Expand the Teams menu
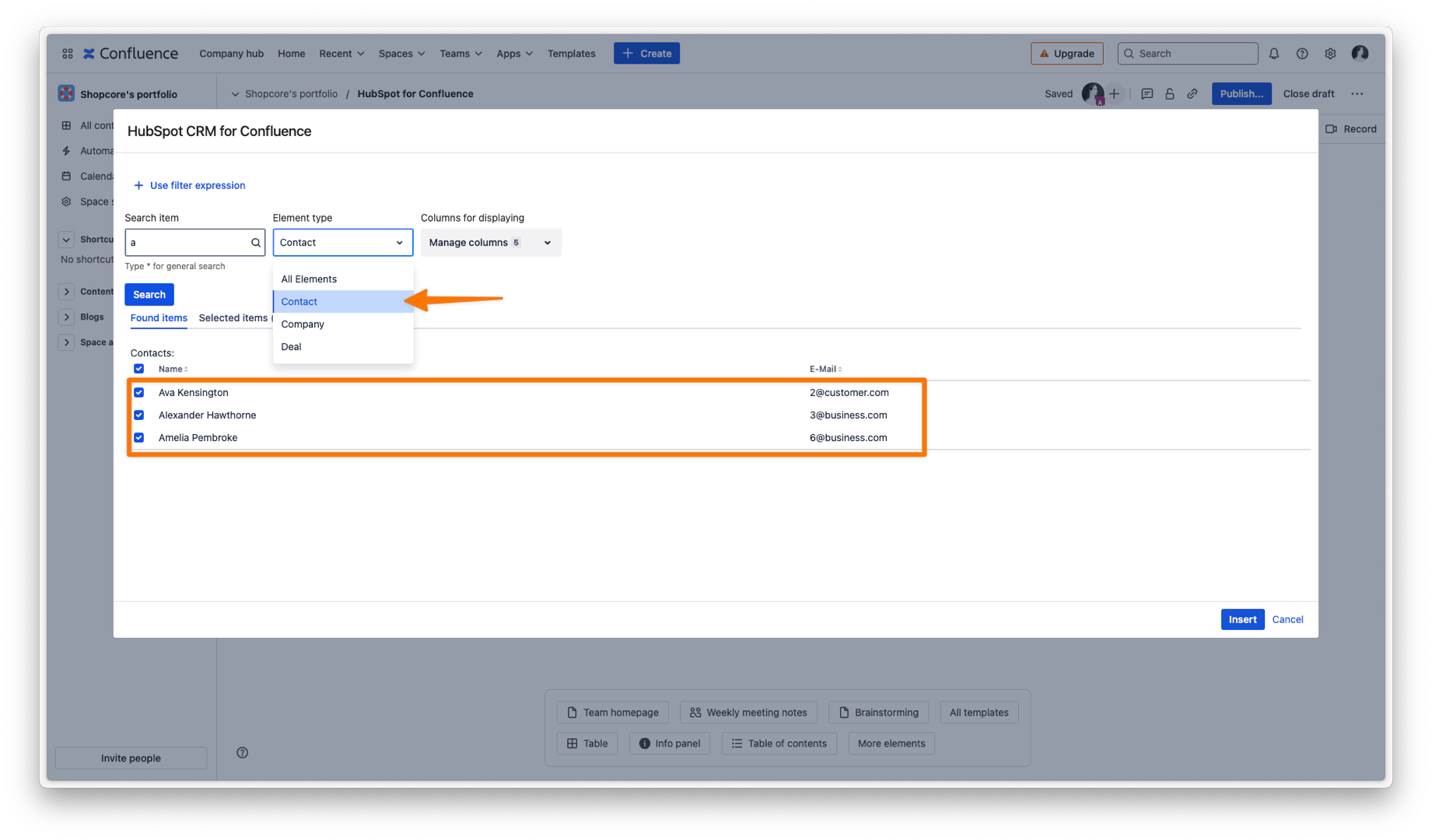Viewport: 1432px width, 840px height. [x=460, y=54]
